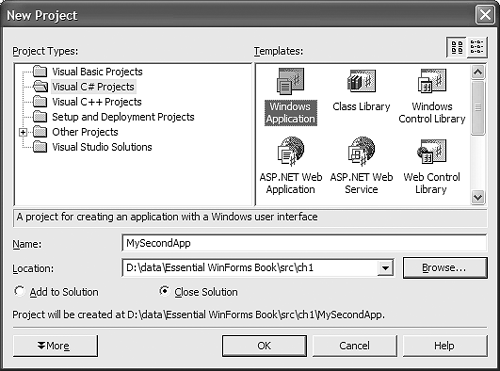Select Visual Basic Projects text label
Screen dimensions: 500x371
[97, 72]
